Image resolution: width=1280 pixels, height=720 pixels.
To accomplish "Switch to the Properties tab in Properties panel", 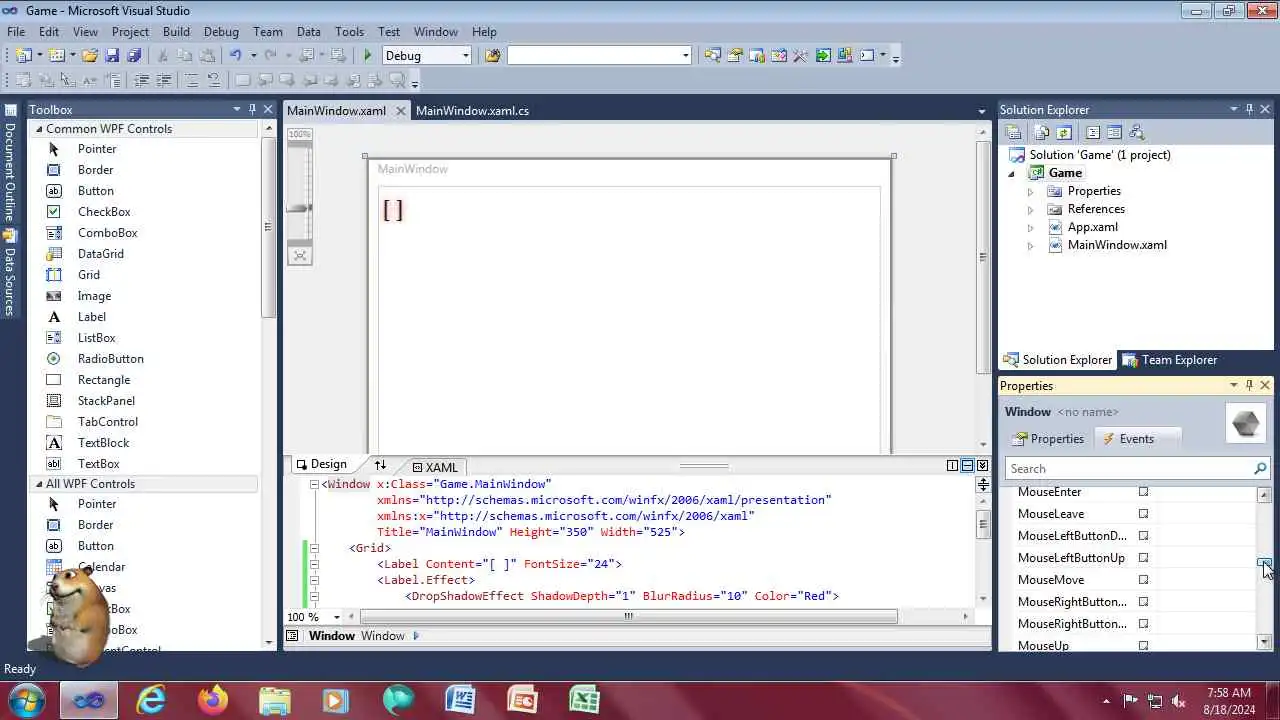I will (1047, 439).
